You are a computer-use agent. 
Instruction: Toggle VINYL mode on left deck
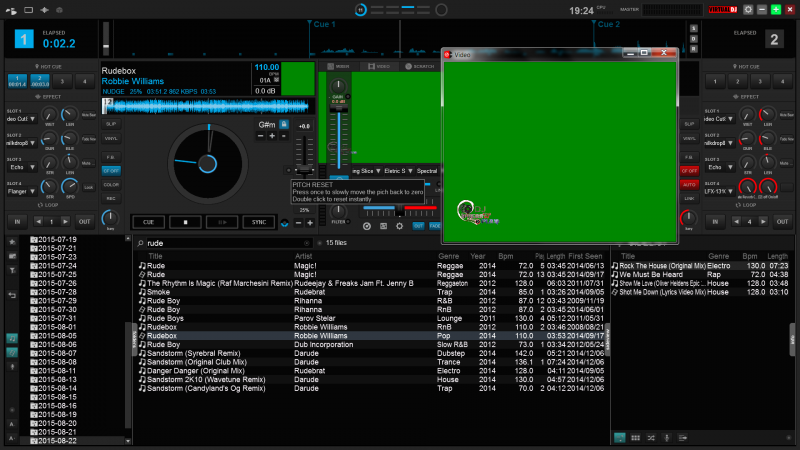coord(111,138)
